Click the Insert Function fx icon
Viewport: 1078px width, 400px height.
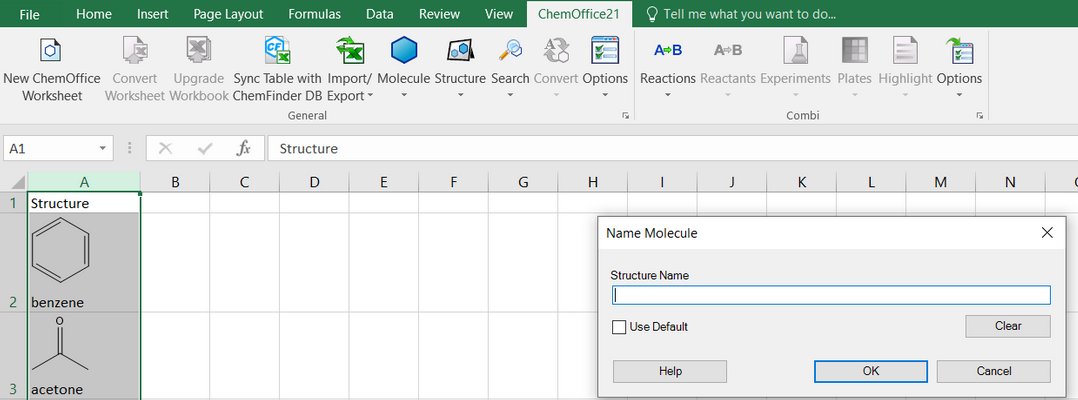243,148
